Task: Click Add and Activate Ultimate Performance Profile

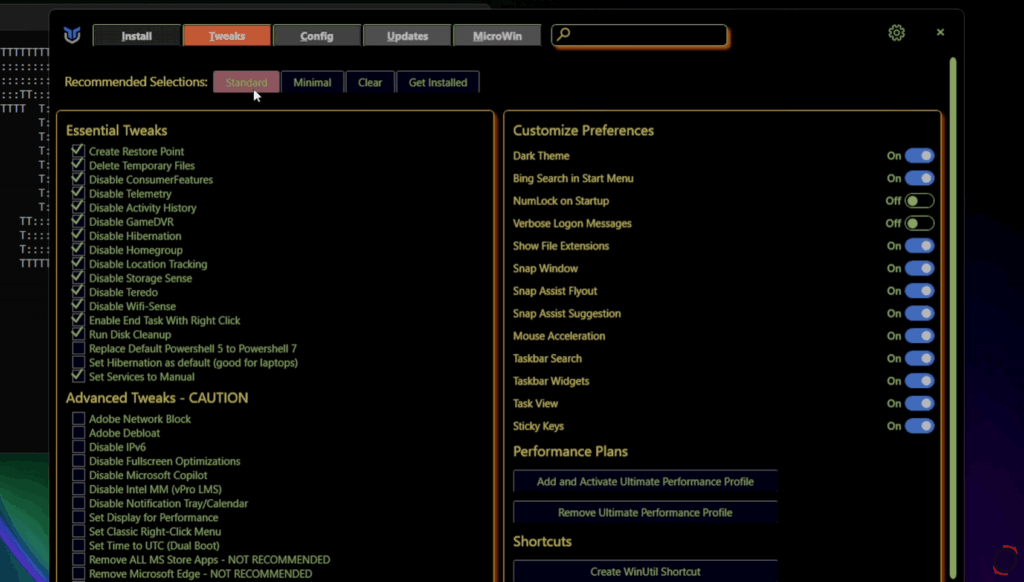Action: click(645, 481)
